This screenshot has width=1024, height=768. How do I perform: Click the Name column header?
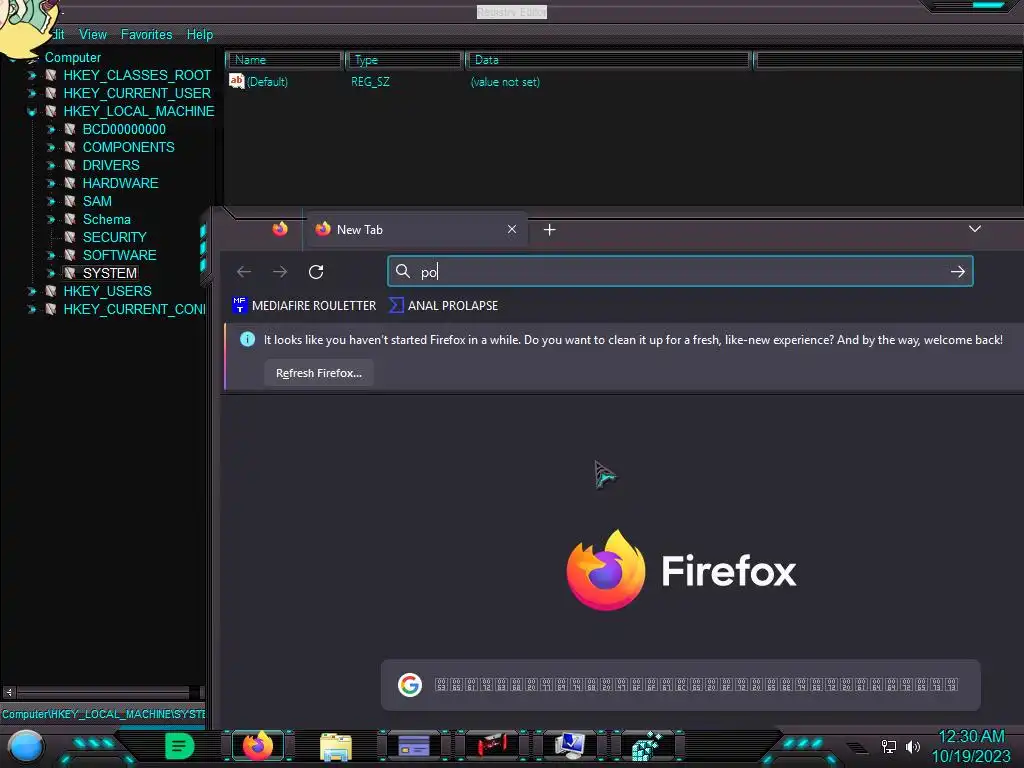(284, 60)
